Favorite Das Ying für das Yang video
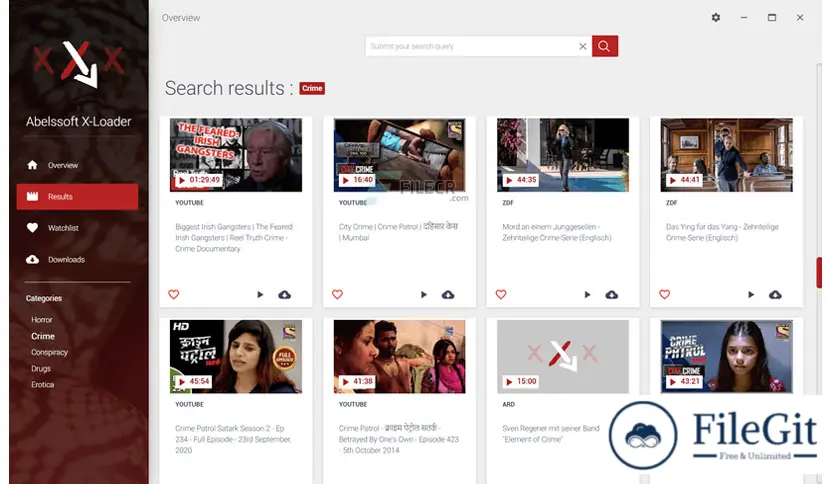 point(664,294)
